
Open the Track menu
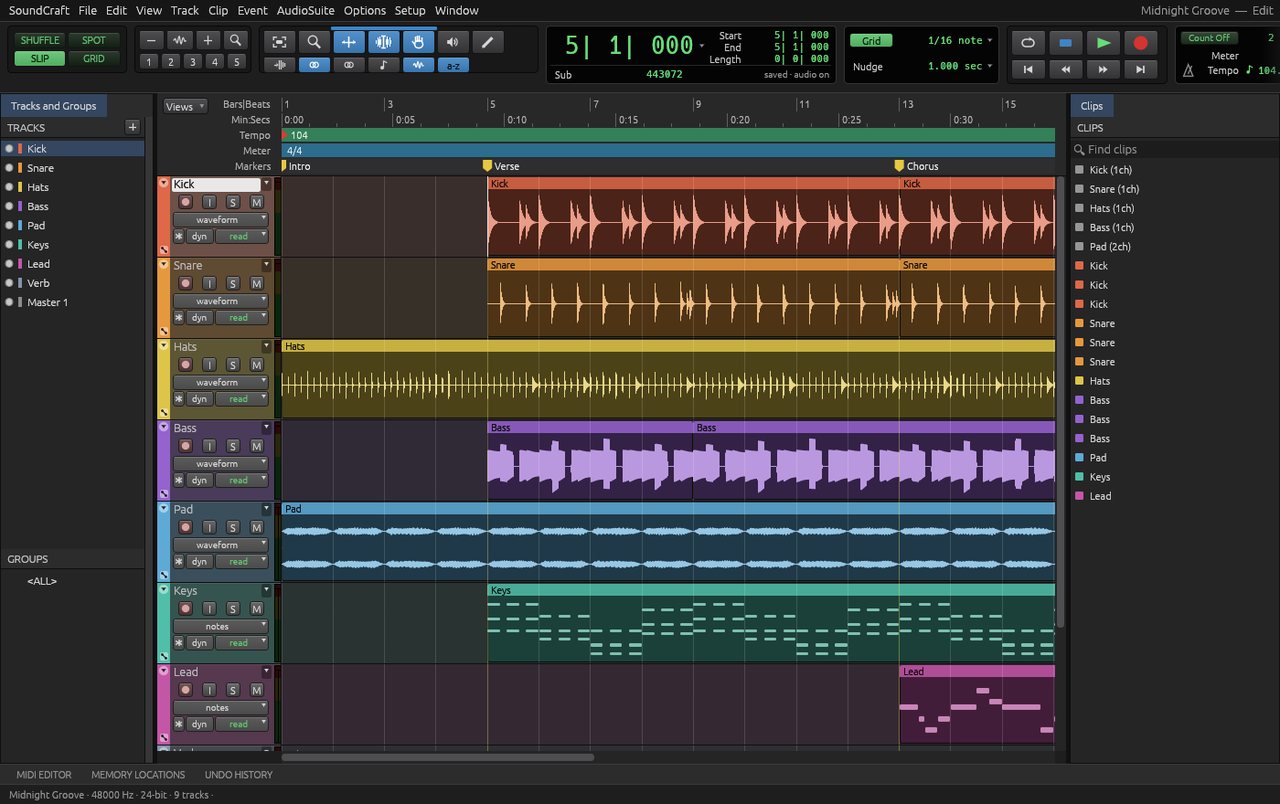tap(185, 10)
